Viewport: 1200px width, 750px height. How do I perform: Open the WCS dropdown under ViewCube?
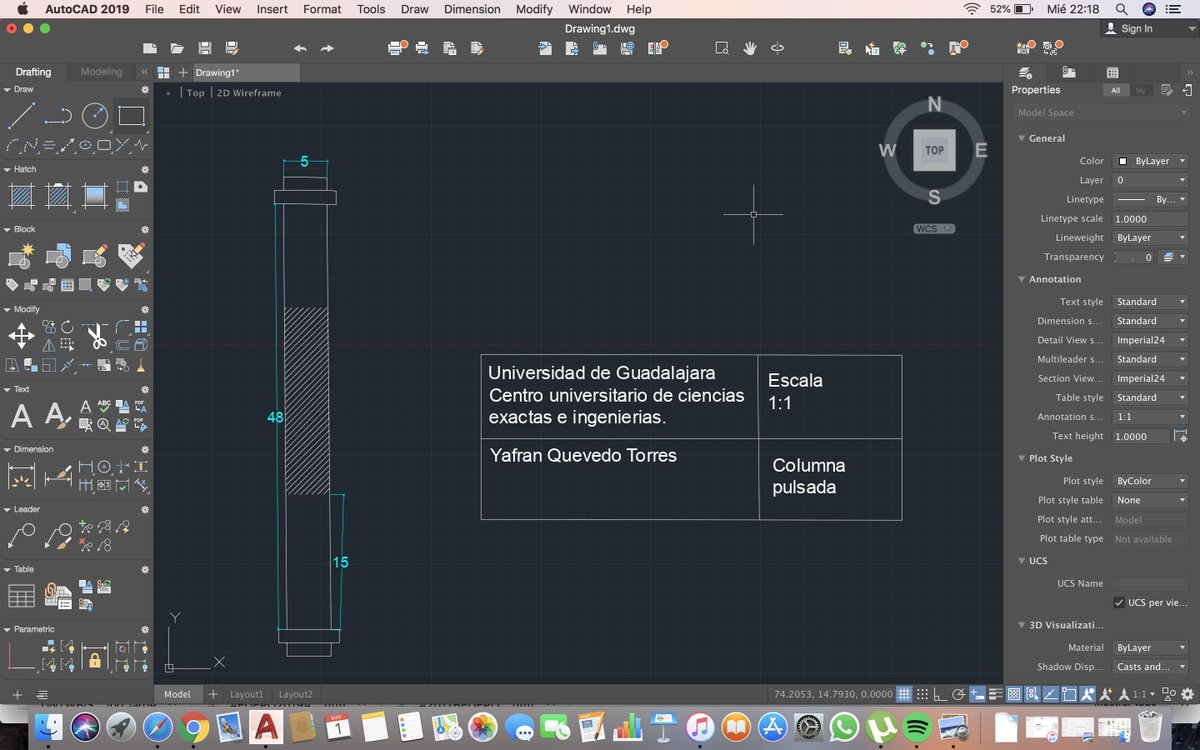click(934, 229)
